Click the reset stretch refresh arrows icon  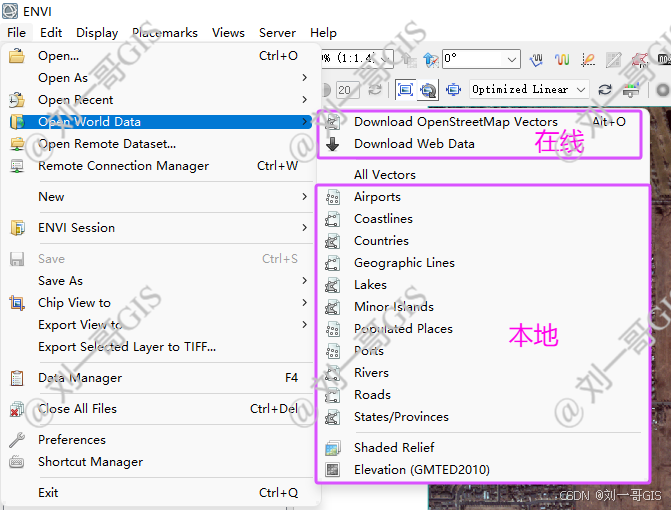click(x=605, y=89)
